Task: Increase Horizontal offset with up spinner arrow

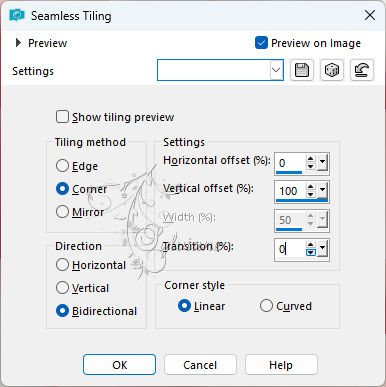Action: [311, 159]
